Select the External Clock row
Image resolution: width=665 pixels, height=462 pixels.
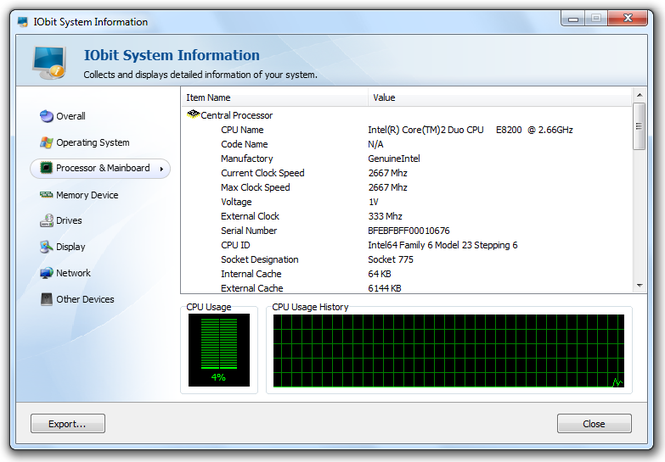[406, 216]
